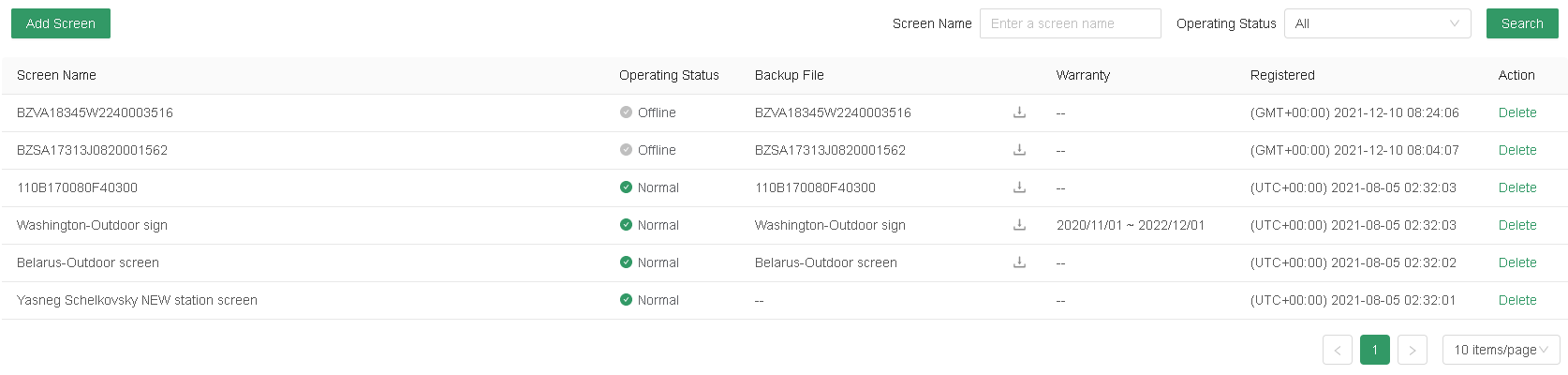1568x375 pixels.
Task: Focus the Screen Name input field
Action: 1070,23
